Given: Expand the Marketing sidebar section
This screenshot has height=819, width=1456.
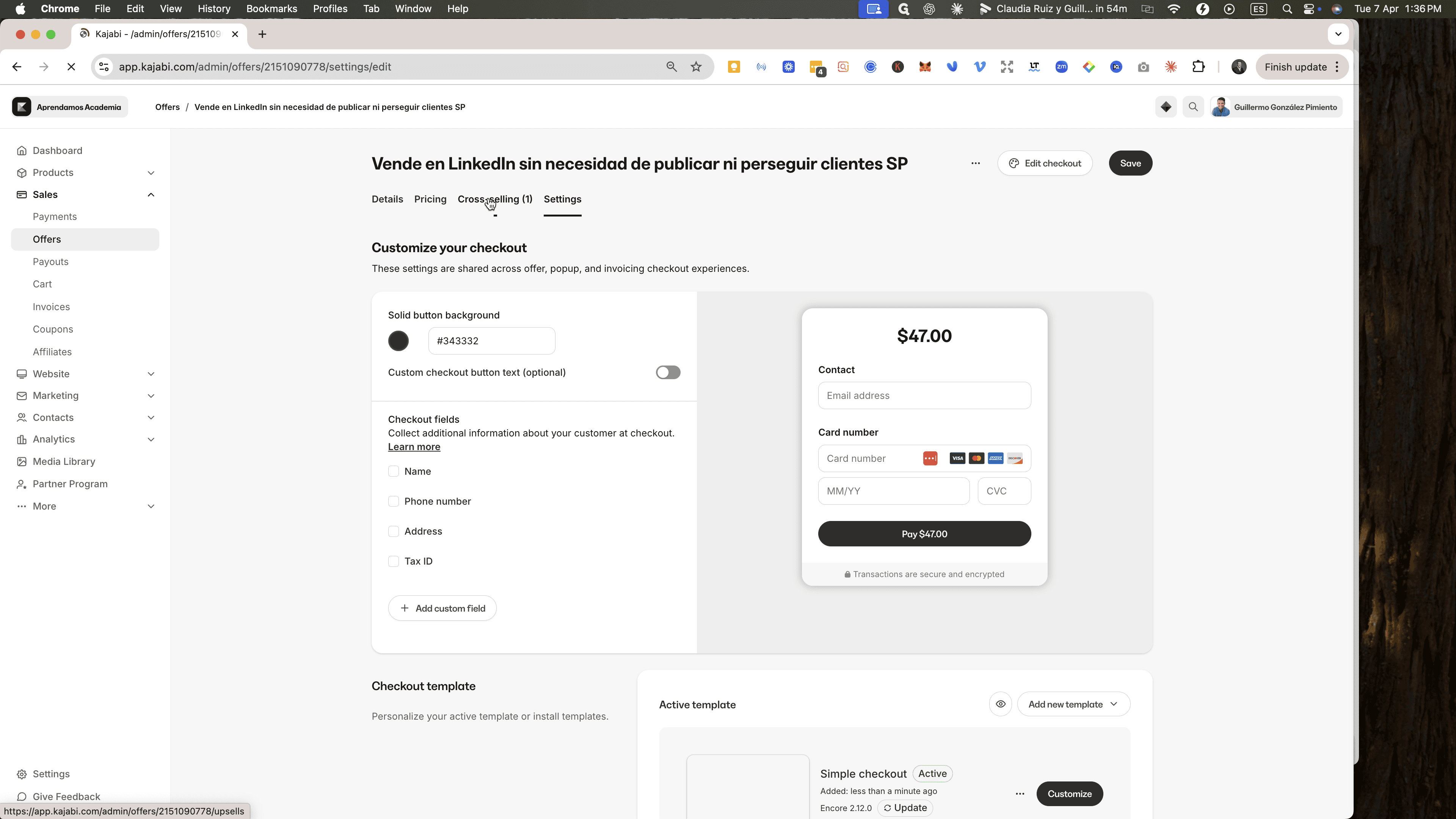Looking at the screenshot, I should click(151, 395).
